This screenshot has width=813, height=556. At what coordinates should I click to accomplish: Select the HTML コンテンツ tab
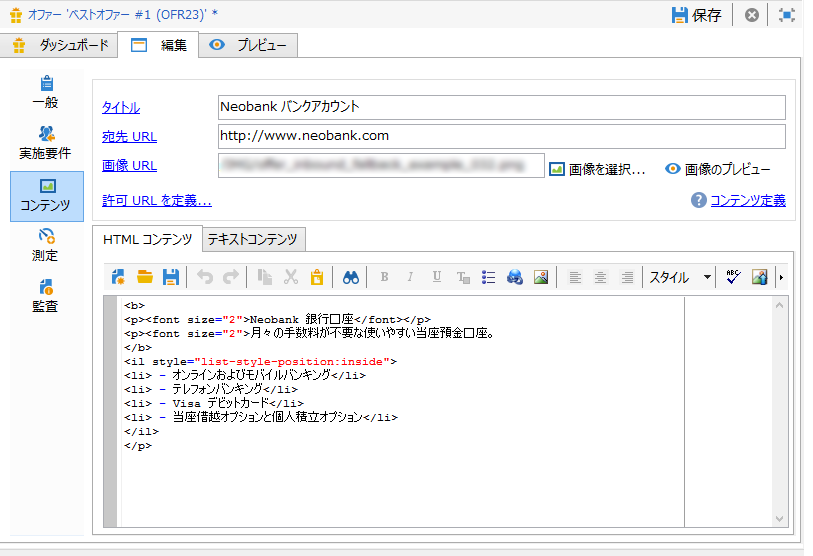tap(147, 239)
